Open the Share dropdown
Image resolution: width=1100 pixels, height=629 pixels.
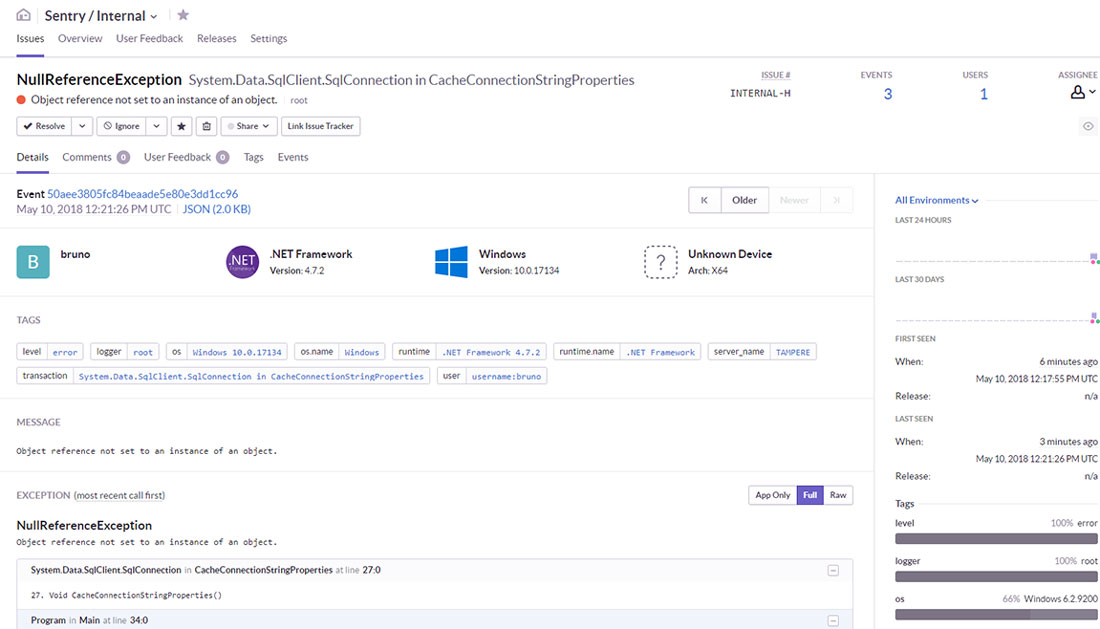coord(249,126)
